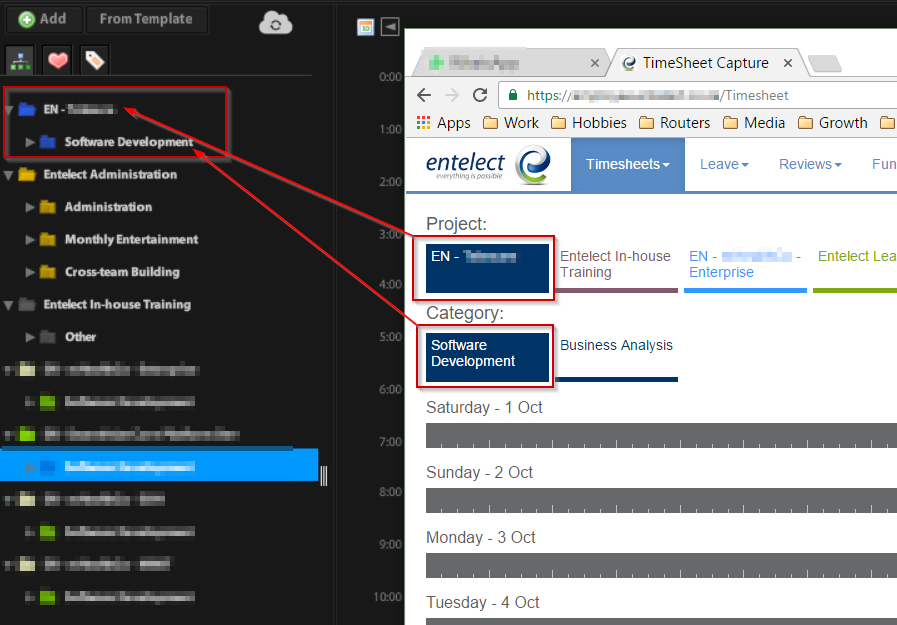This screenshot has width=897, height=625.
Task: Go back in the browser
Action: 424,95
